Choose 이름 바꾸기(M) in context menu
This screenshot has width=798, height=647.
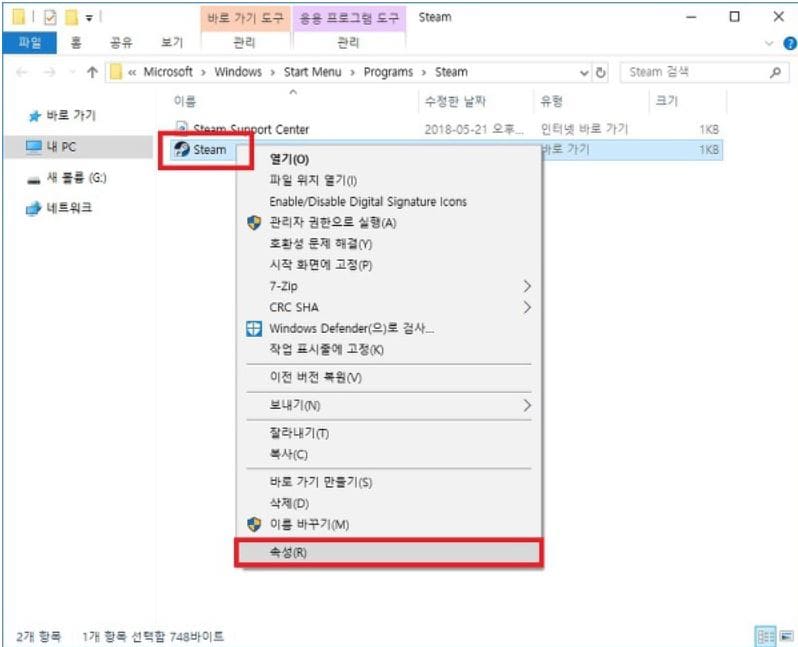tap(389, 524)
